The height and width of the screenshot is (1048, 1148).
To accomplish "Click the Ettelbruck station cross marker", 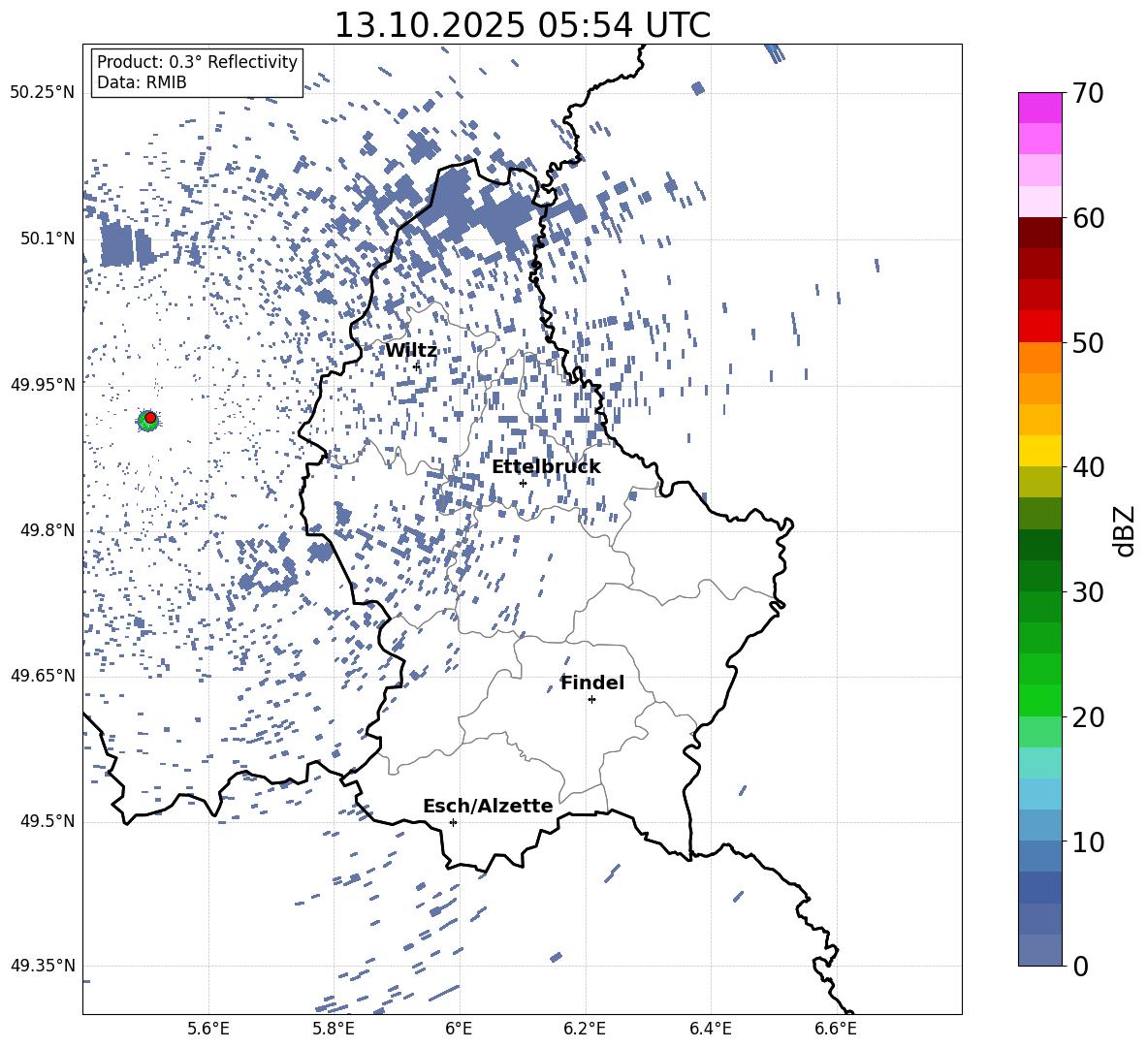I will 523,483.
